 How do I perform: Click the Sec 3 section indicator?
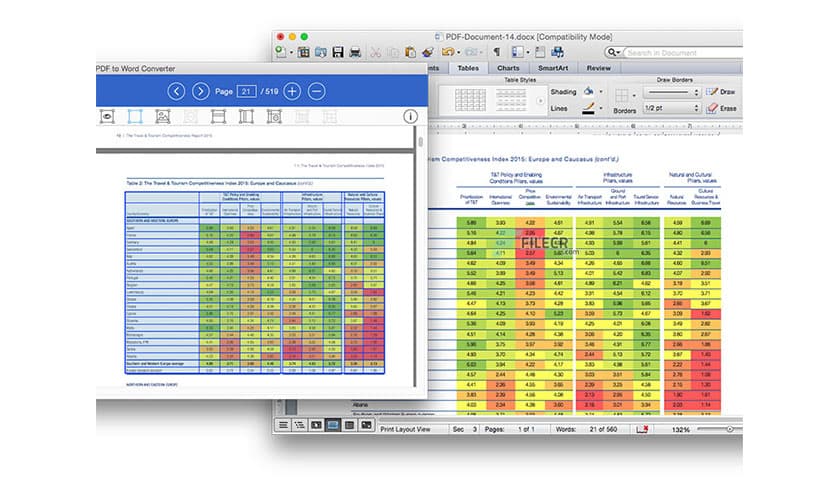point(464,429)
